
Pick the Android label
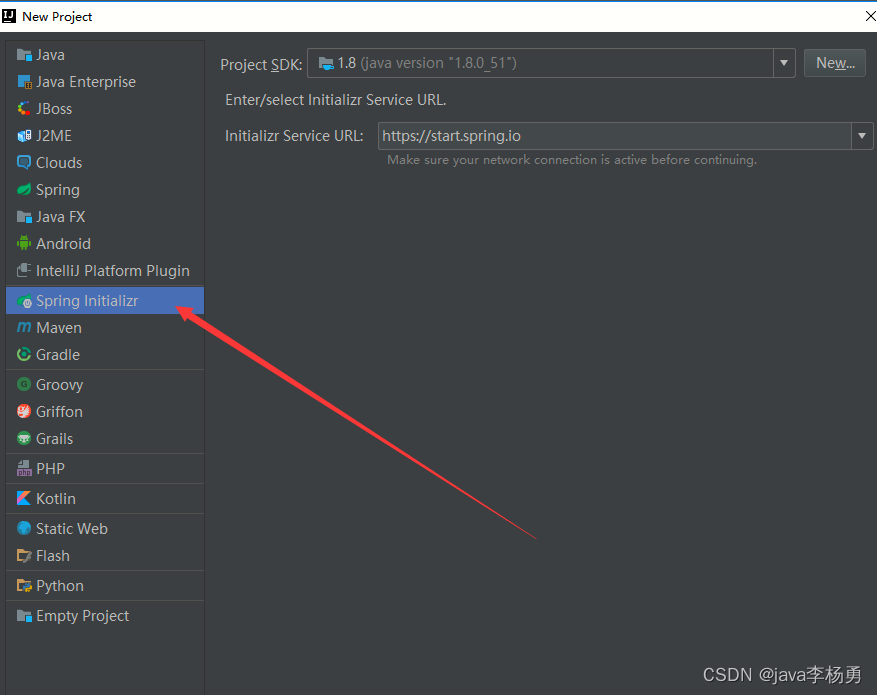point(63,244)
